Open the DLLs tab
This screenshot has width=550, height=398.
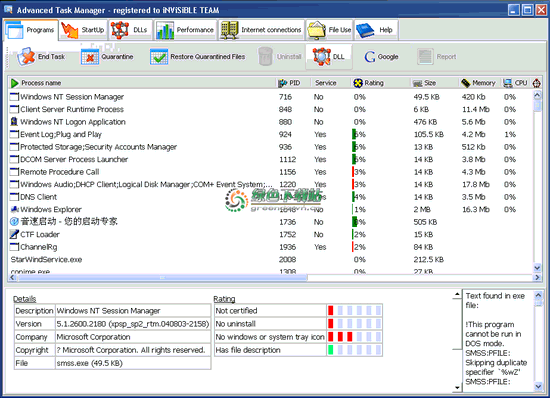tap(129, 30)
